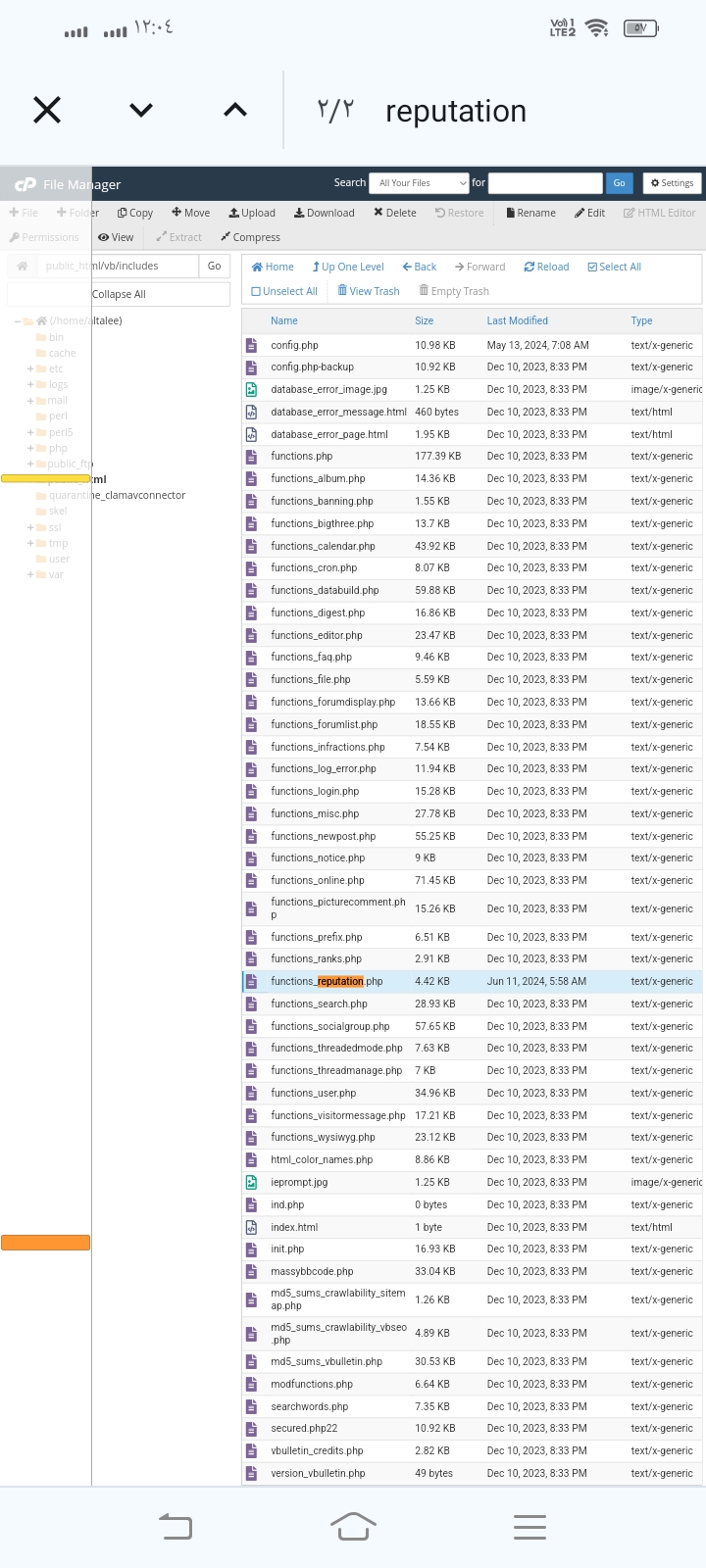Focus the search 'for' text field
This screenshot has height=1568, width=706.
[x=545, y=183]
